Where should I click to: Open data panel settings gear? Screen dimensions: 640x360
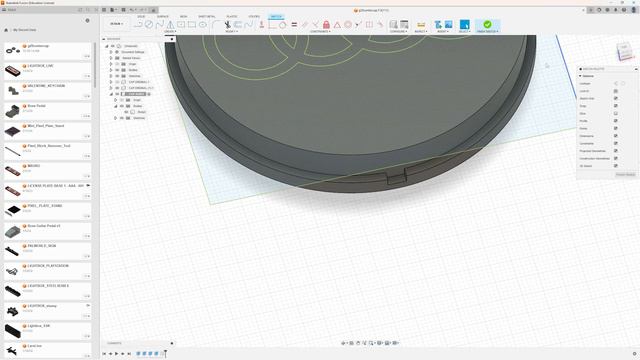(x=87, y=20)
